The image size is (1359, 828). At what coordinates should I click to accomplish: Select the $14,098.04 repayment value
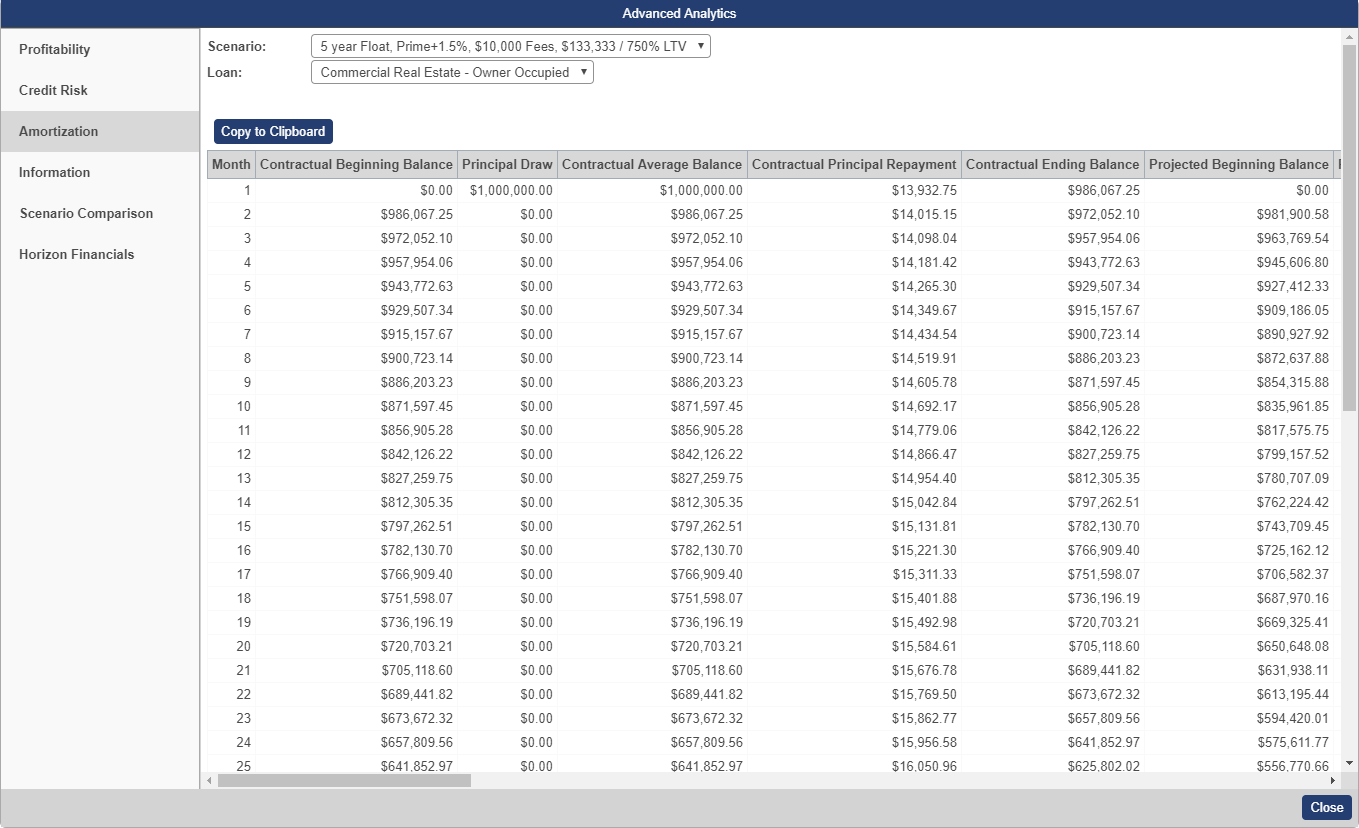854,238
